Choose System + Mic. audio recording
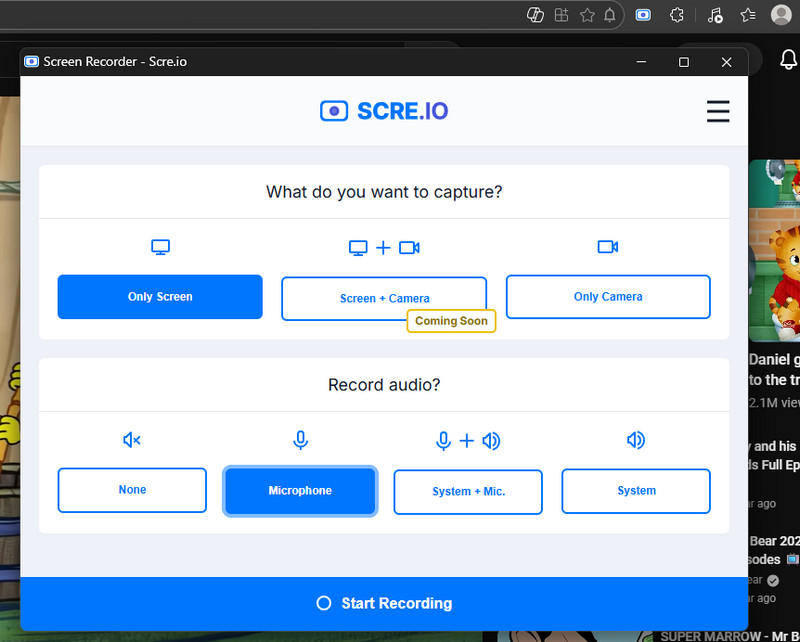Screen dimensions: 800x642 [467, 491]
